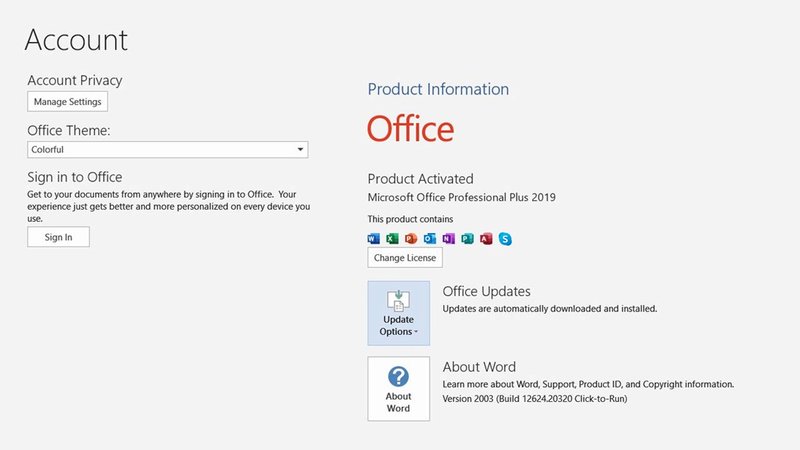Open the Office Theme dropdown
Viewport: 800px width, 450px height.
(x=167, y=150)
